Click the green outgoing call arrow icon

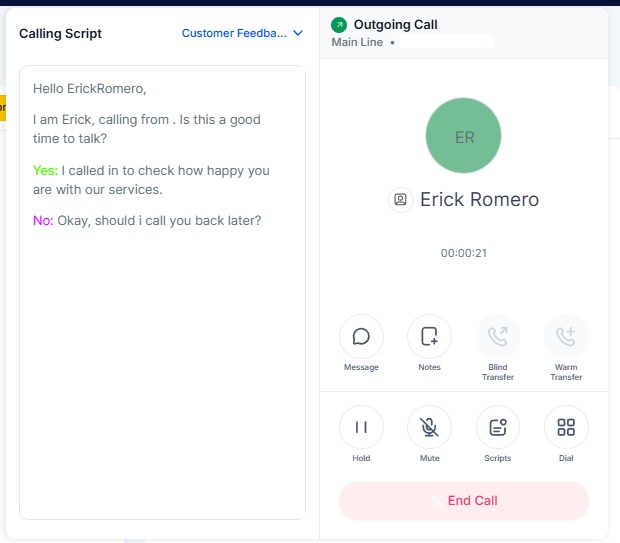point(339,25)
